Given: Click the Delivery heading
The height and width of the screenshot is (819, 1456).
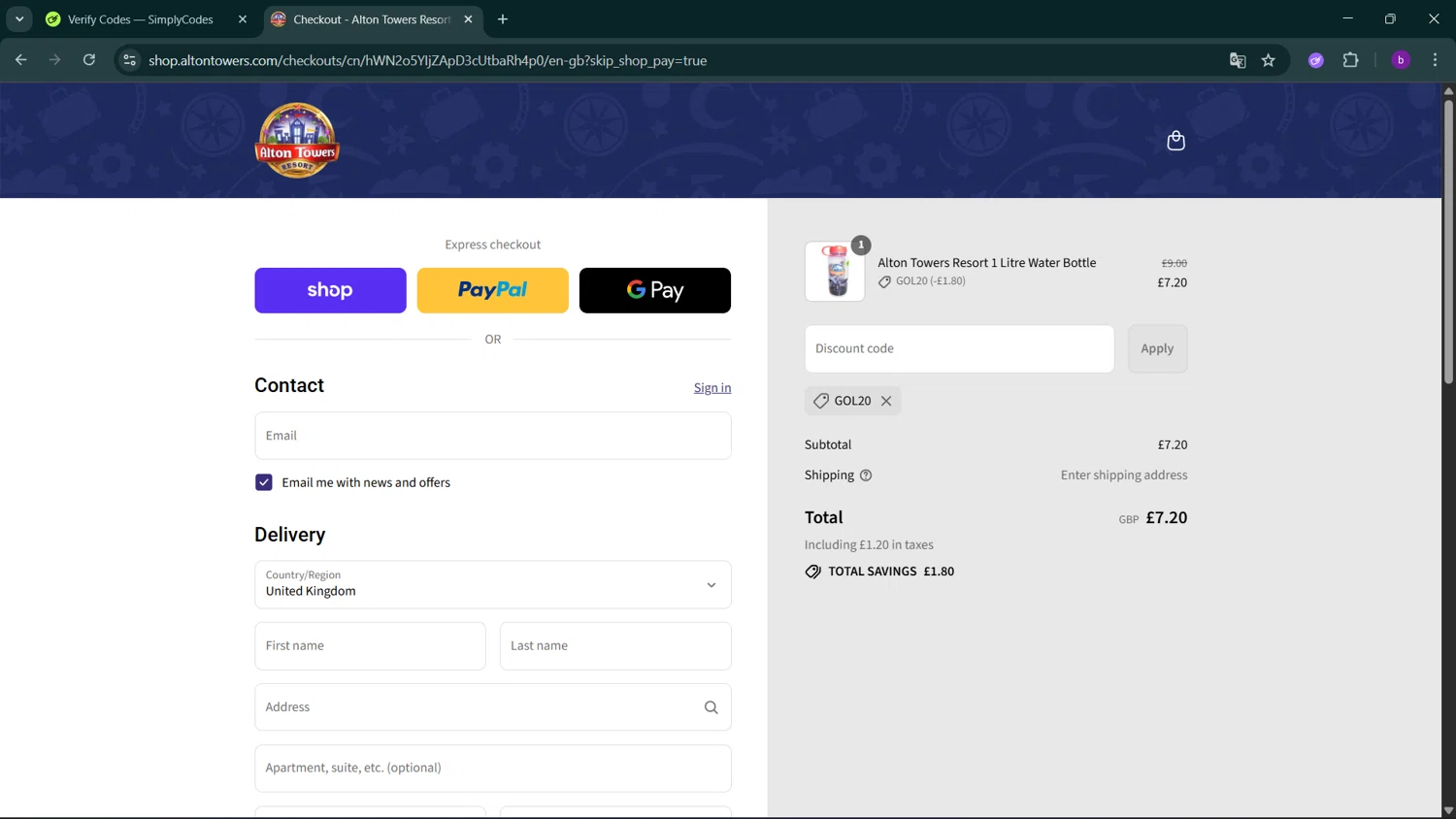Looking at the screenshot, I should pyautogui.click(x=289, y=535).
